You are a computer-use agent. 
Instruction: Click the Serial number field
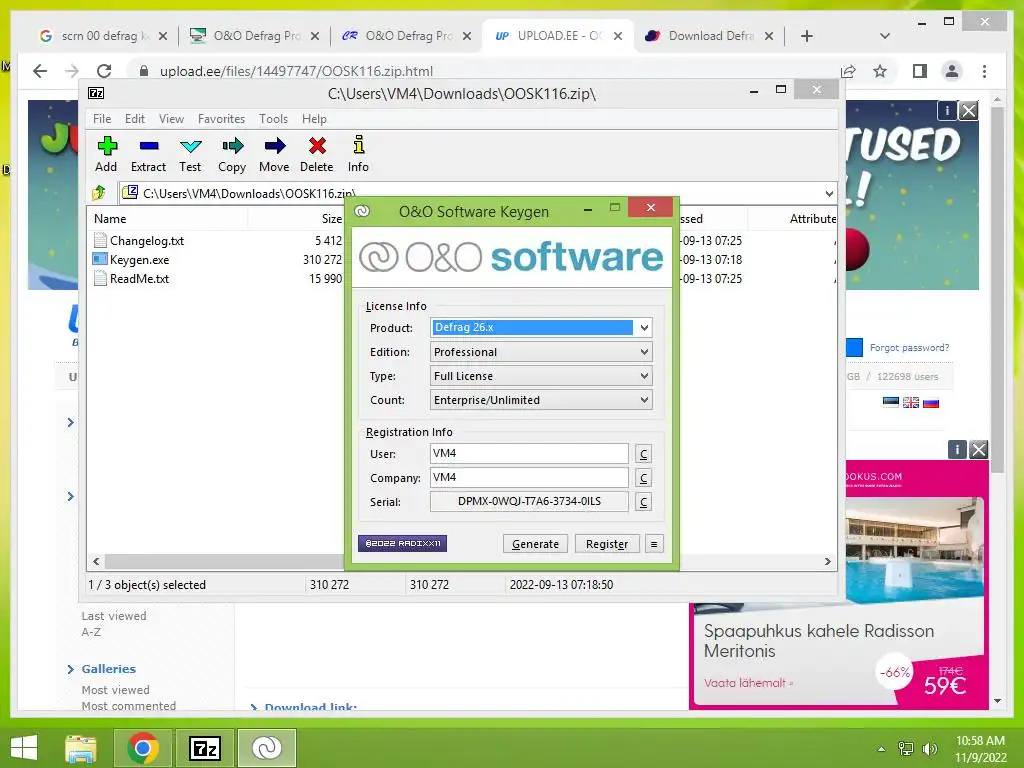click(529, 501)
